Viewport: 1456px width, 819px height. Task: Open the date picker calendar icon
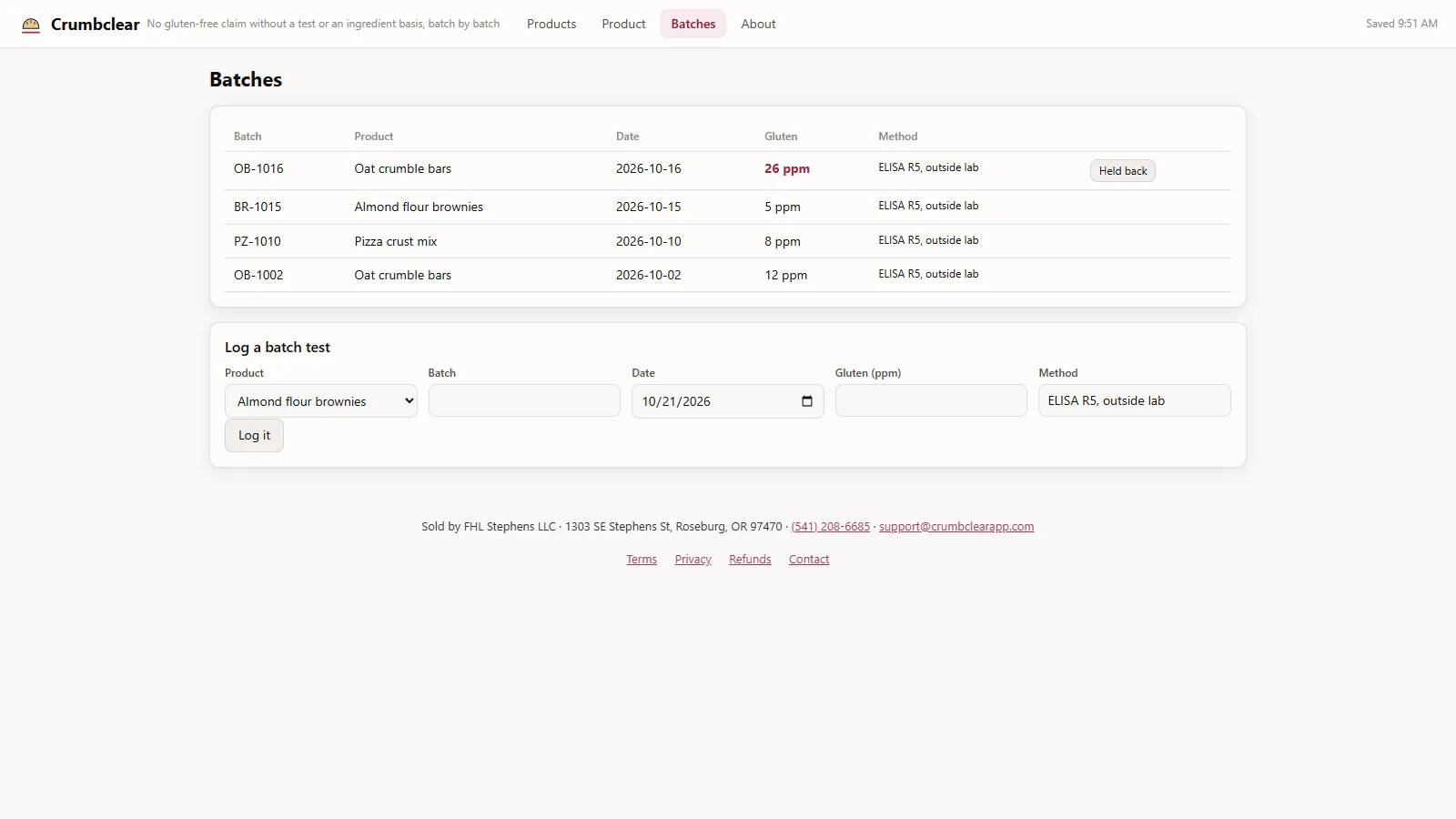[x=806, y=401]
